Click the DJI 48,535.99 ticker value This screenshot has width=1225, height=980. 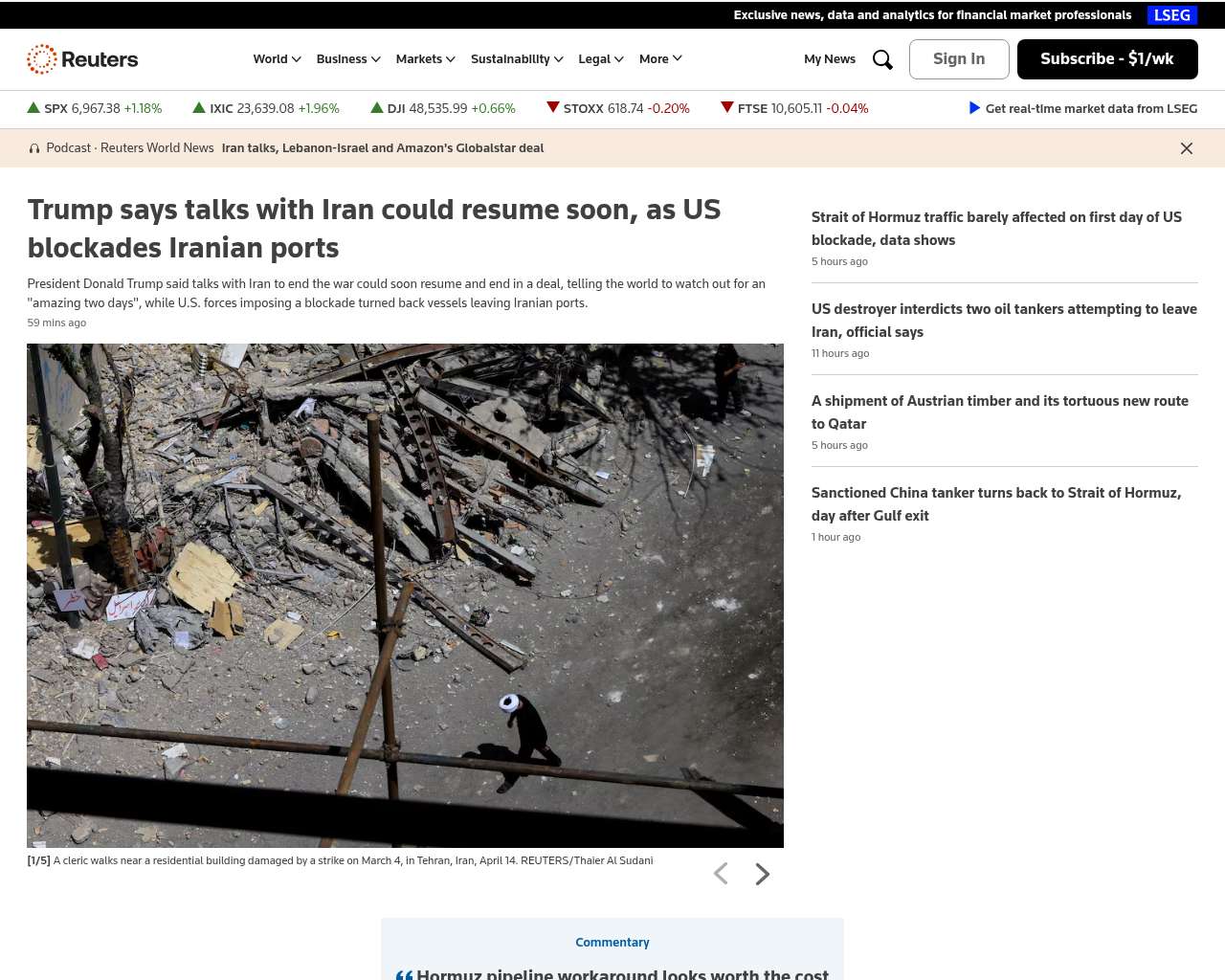(438, 109)
